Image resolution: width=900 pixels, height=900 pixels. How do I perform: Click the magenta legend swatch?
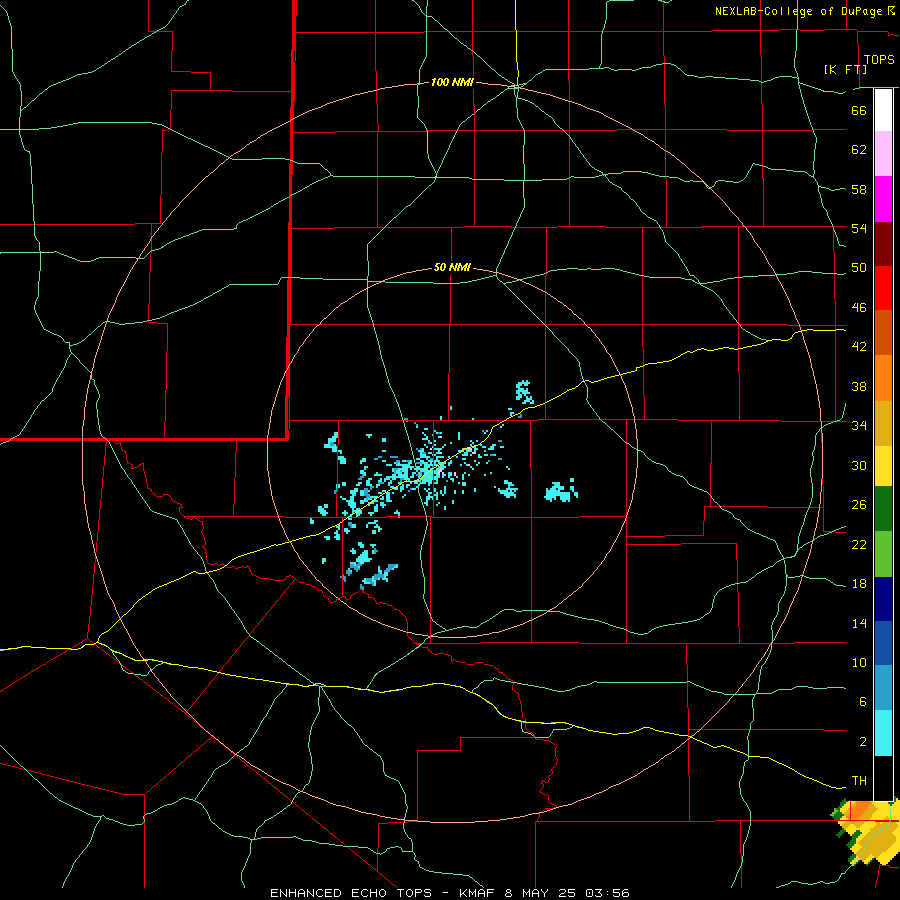tap(883, 199)
